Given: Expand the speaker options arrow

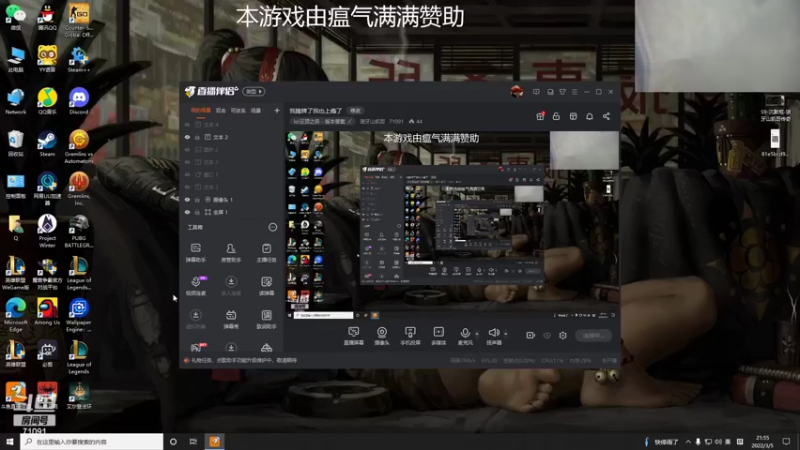Looking at the screenshot, I should click(x=506, y=334).
